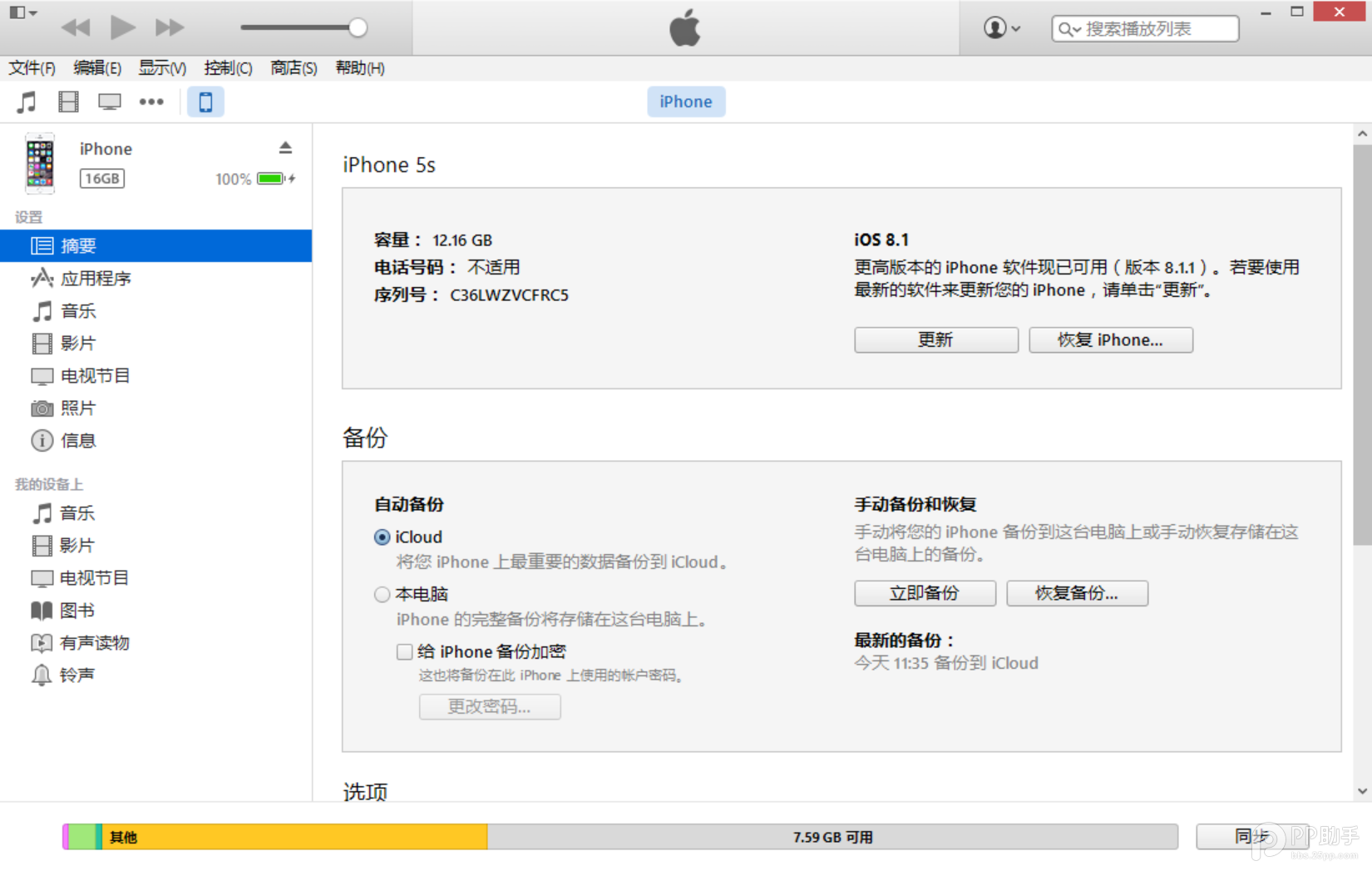Viewport: 1372px width, 871px height.
Task: Open the More media options icon (...)
Action: coord(151,101)
